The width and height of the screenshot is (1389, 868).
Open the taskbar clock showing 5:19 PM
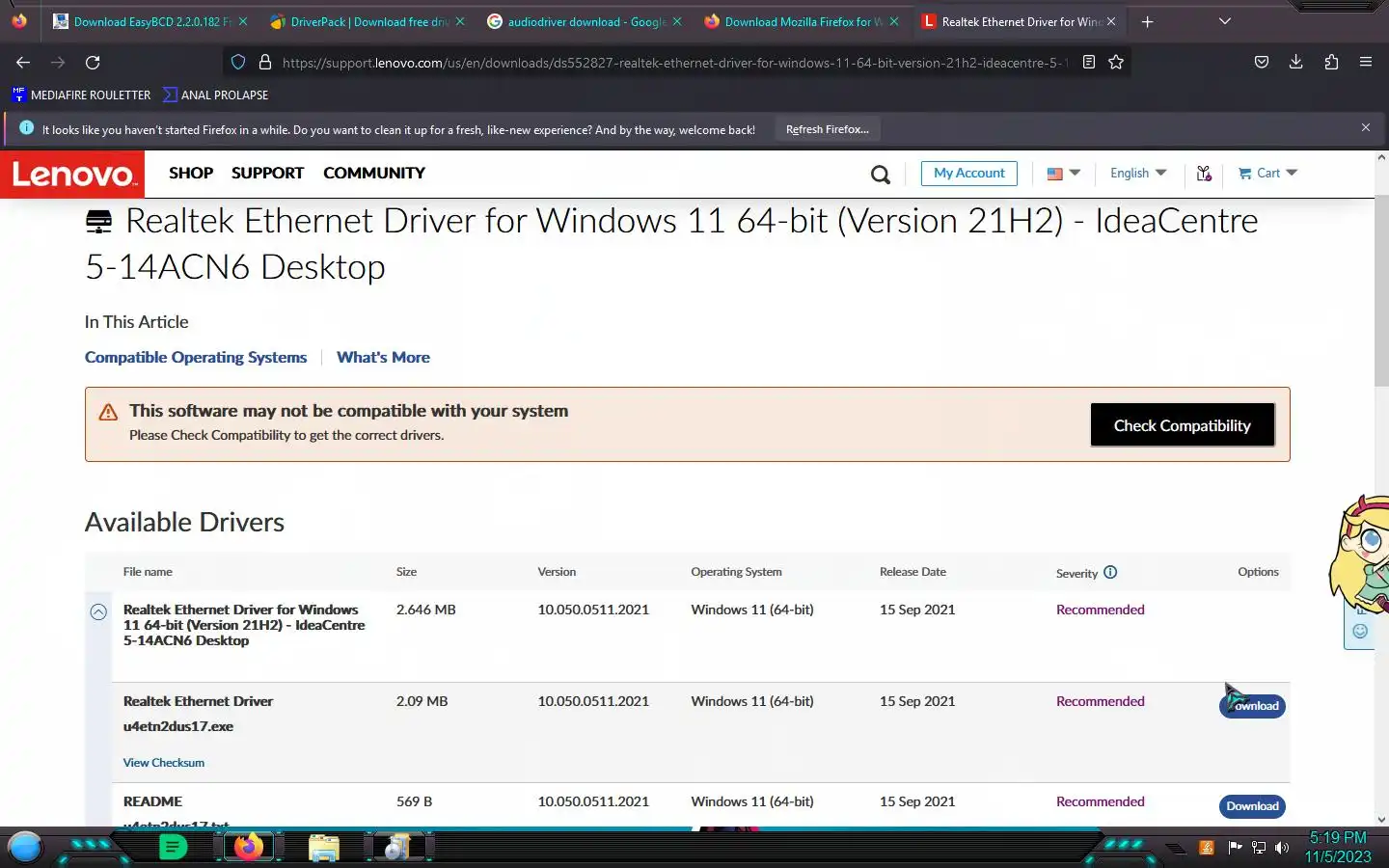pos(1338,847)
